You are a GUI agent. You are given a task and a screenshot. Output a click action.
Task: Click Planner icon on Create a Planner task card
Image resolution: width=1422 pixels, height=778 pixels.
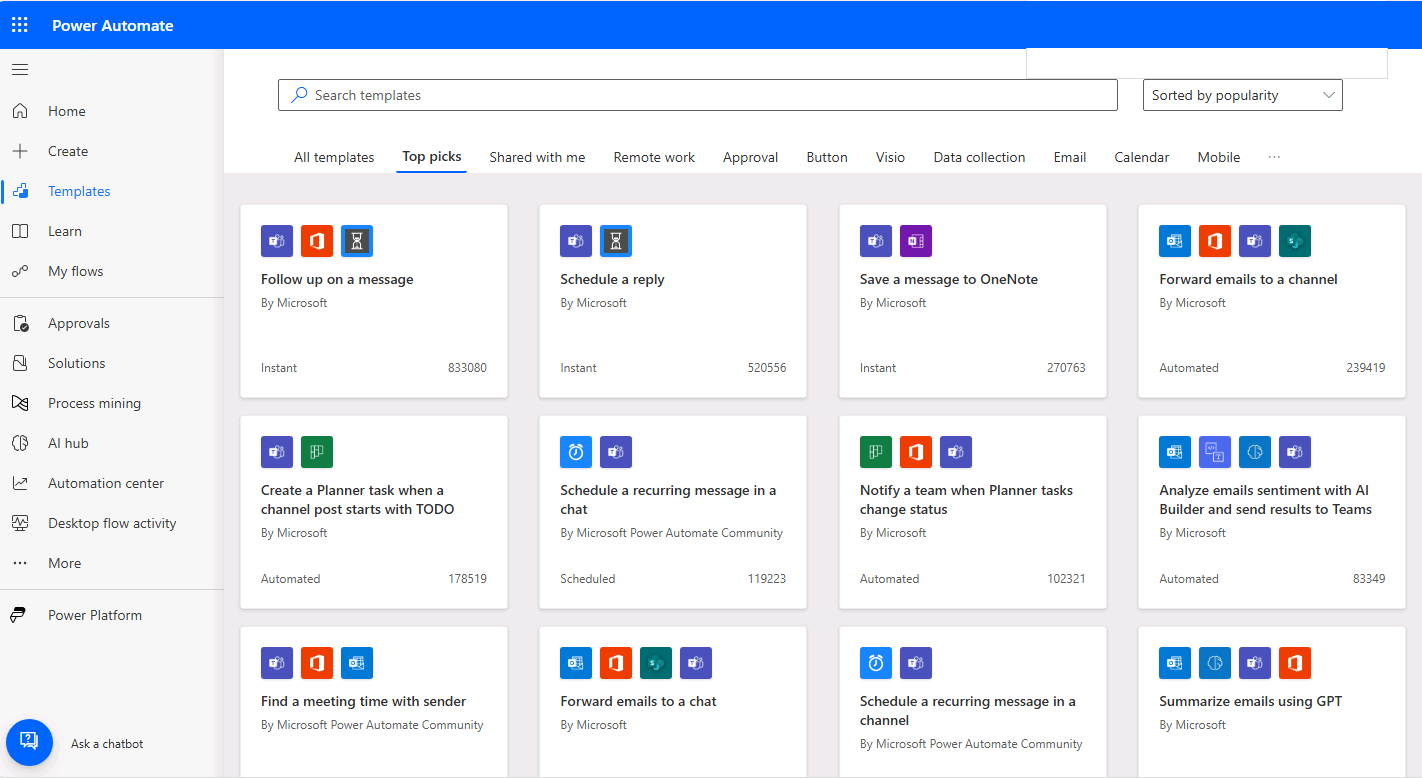pos(317,452)
